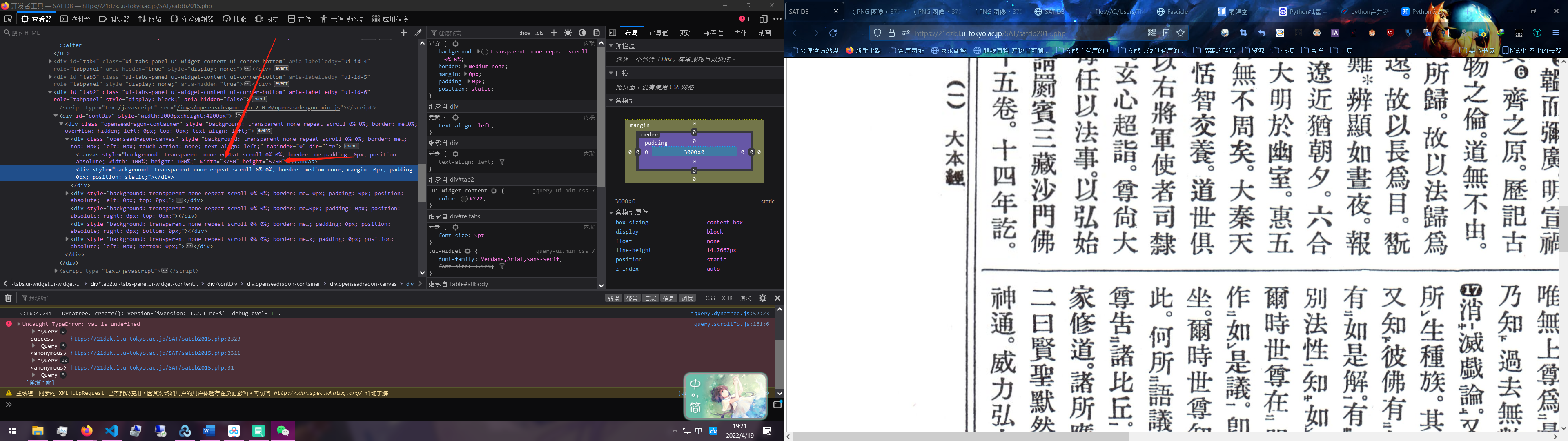Enable dark color-scheme simulation via the moon icon
1568x441 pixels.
581,33
